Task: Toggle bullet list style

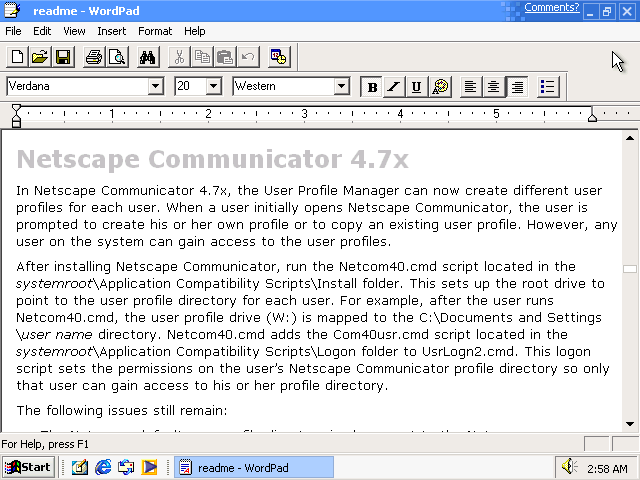Action: (548, 87)
